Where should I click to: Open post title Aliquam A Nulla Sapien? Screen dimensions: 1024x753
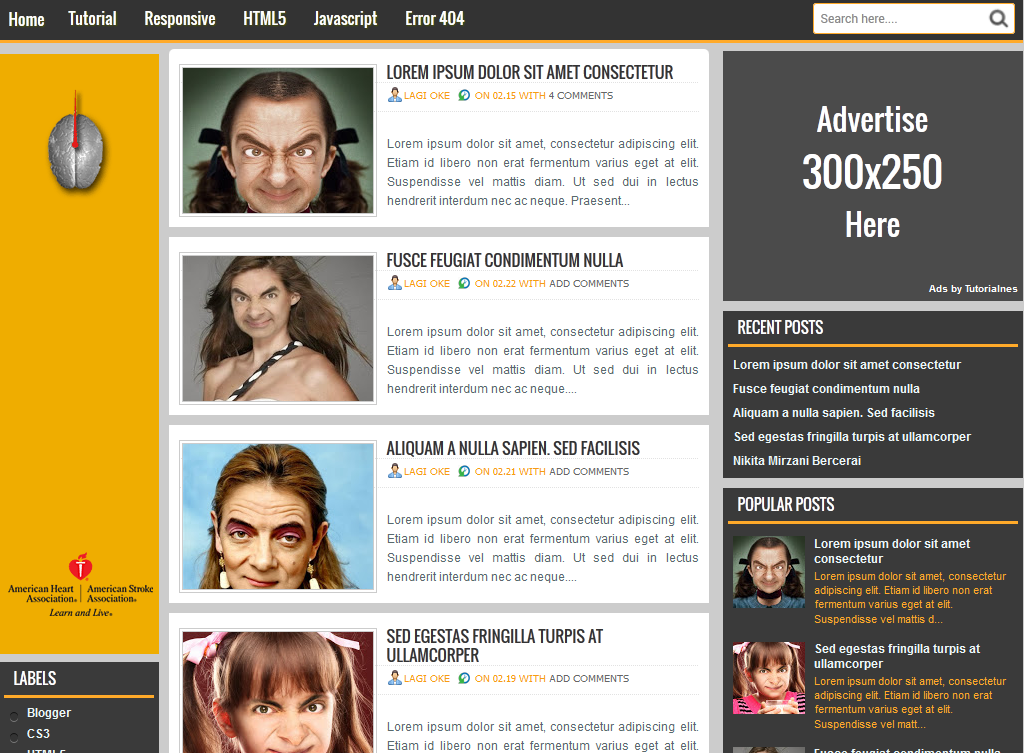point(513,449)
